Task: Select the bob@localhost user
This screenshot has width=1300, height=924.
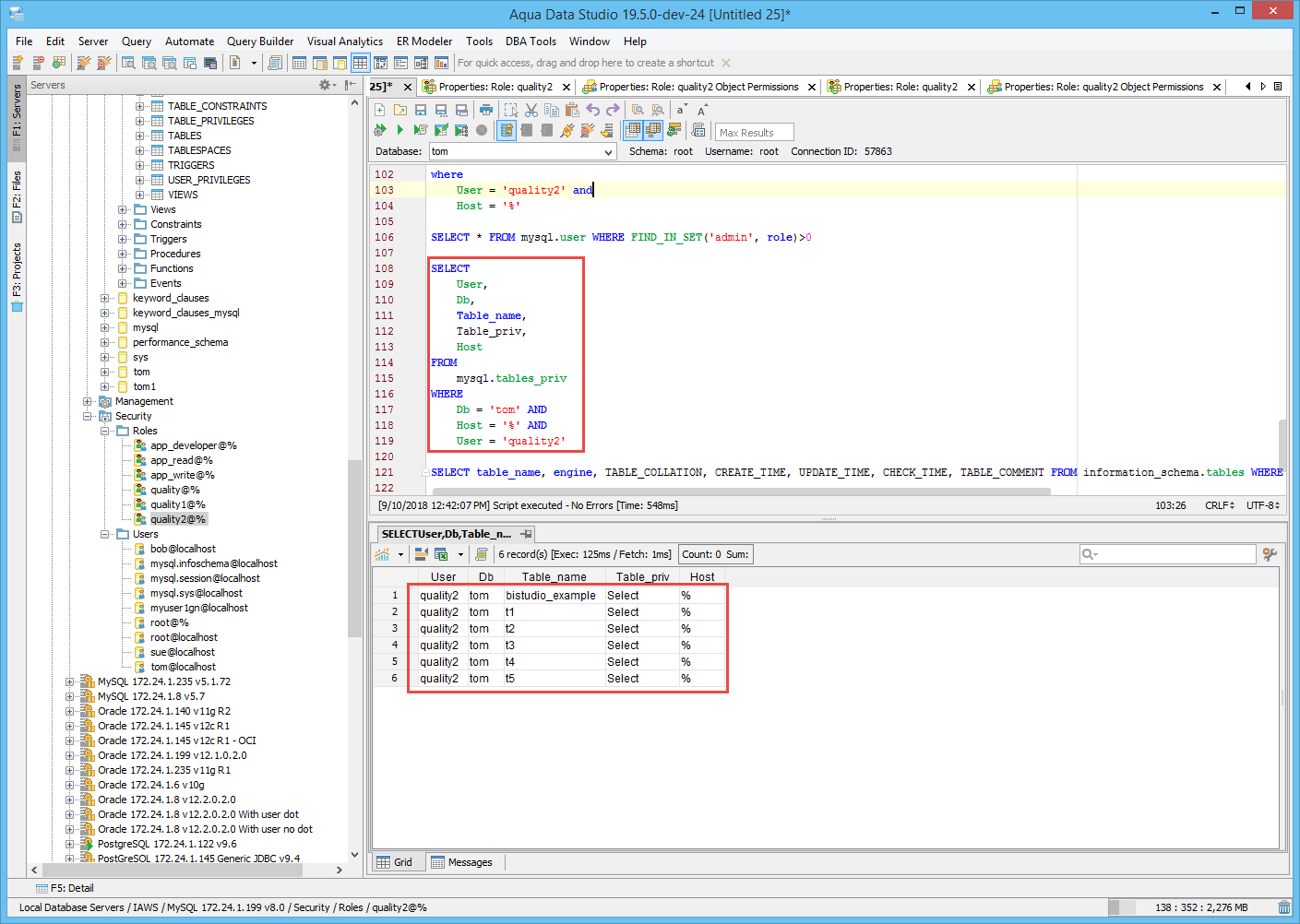Action: tap(183, 549)
